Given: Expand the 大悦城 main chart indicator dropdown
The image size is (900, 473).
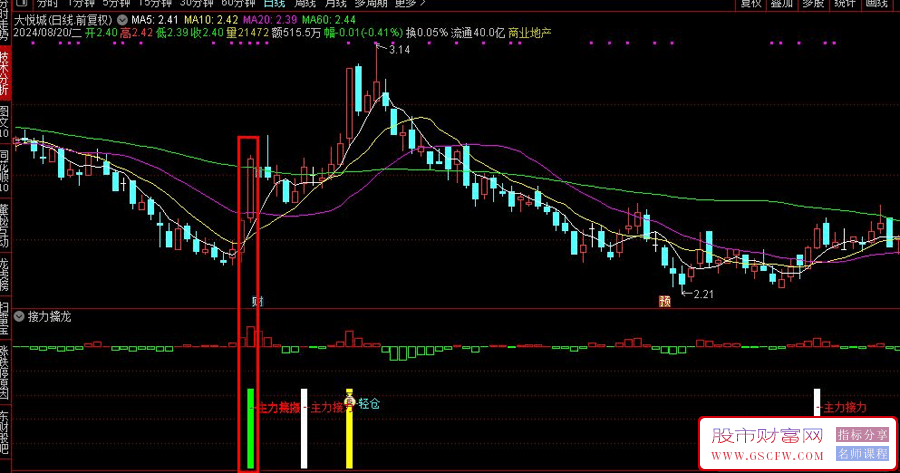Looking at the screenshot, I should tap(122, 20).
